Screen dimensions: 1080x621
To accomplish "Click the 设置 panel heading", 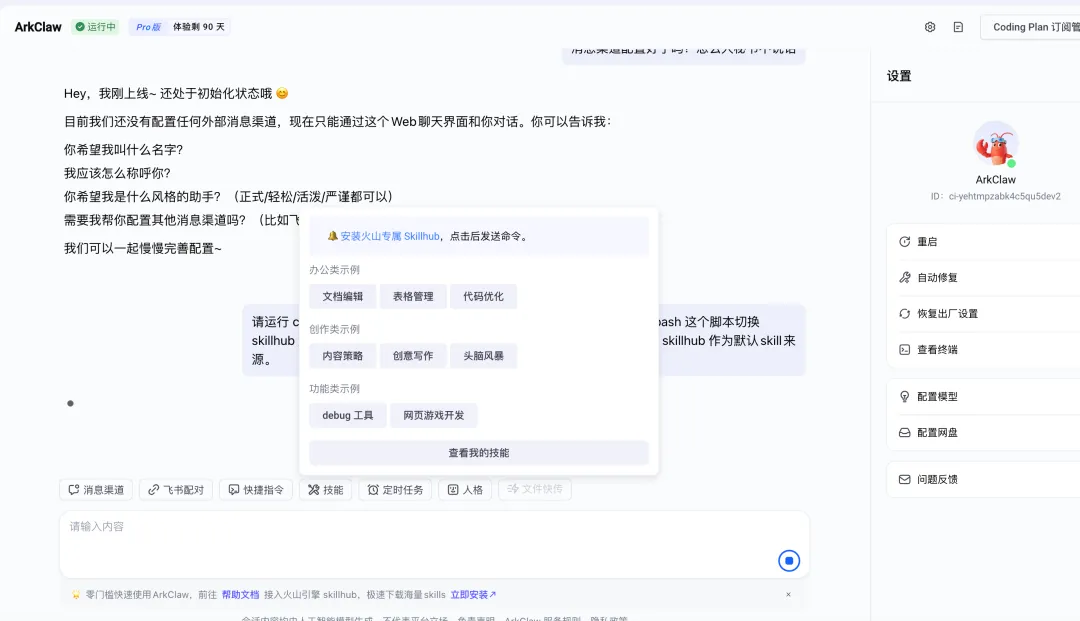I will click(x=899, y=76).
